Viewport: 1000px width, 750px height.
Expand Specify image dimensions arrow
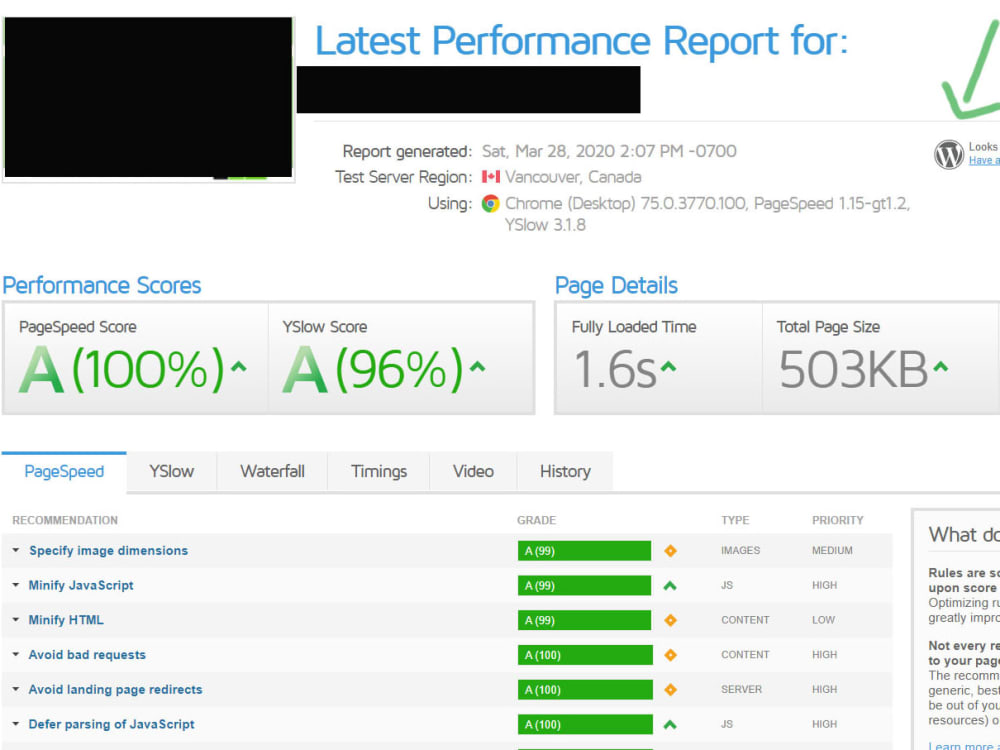[16, 550]
